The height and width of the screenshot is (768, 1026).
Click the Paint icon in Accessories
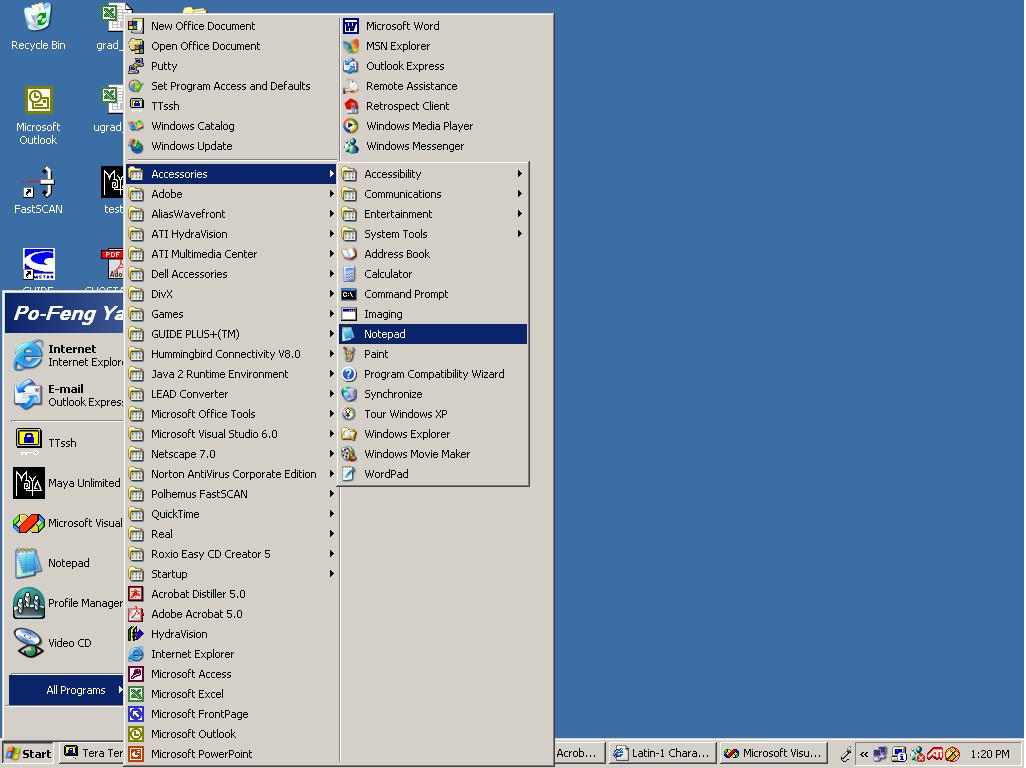coord(349,354)
